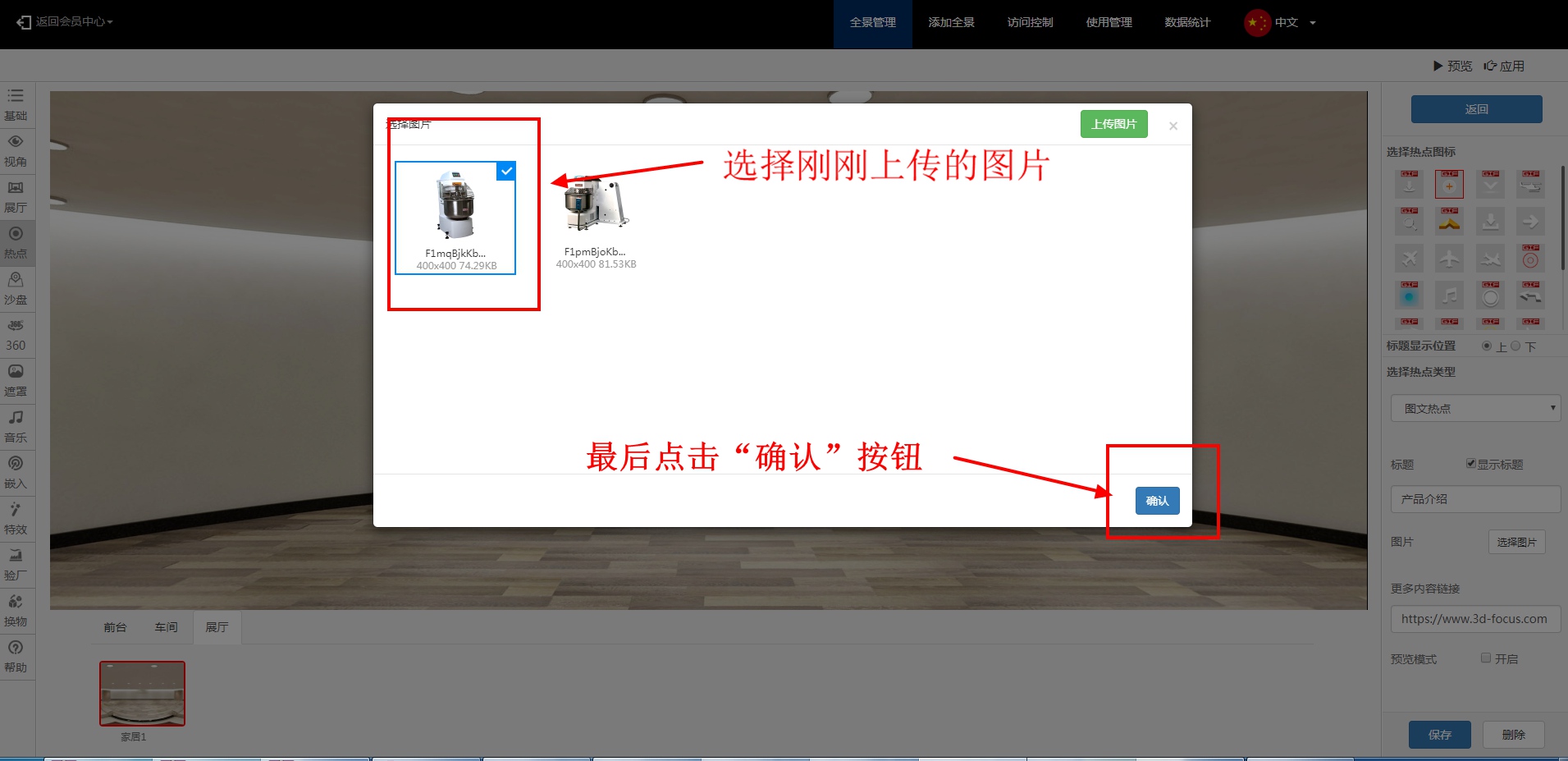The image size is (1568, 761).
Task: Open the 沙盘 sandbox sidebar tool
Action: point(16,288)
